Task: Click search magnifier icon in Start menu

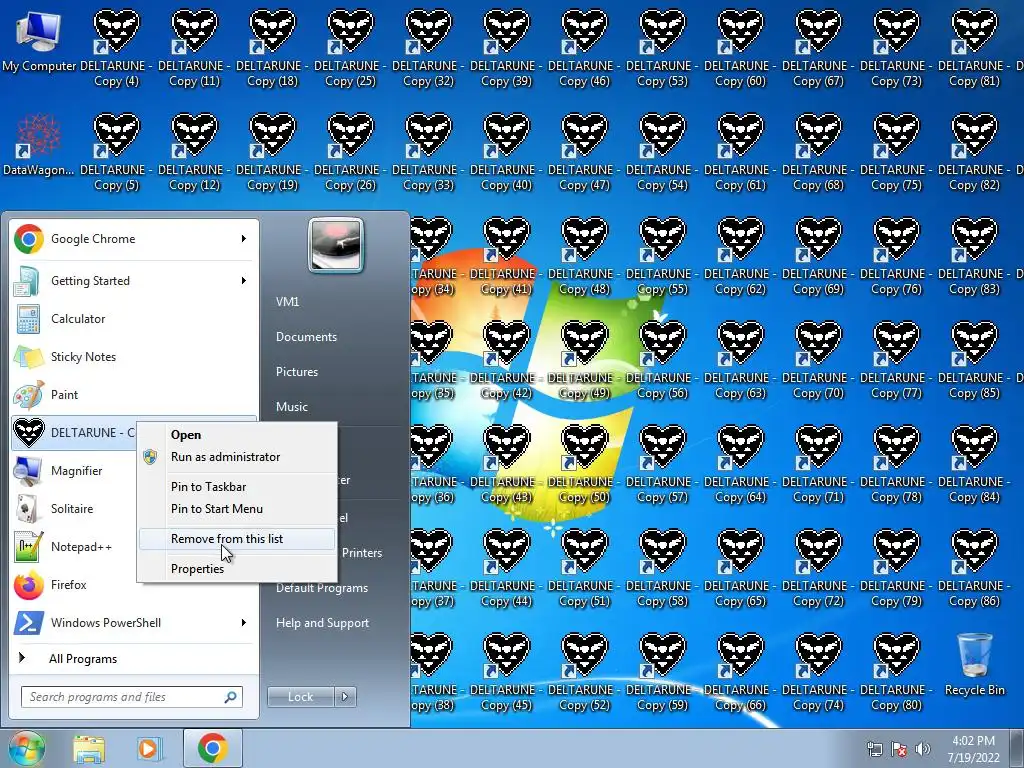Action: pyautogui.click(x=231, y=697)
